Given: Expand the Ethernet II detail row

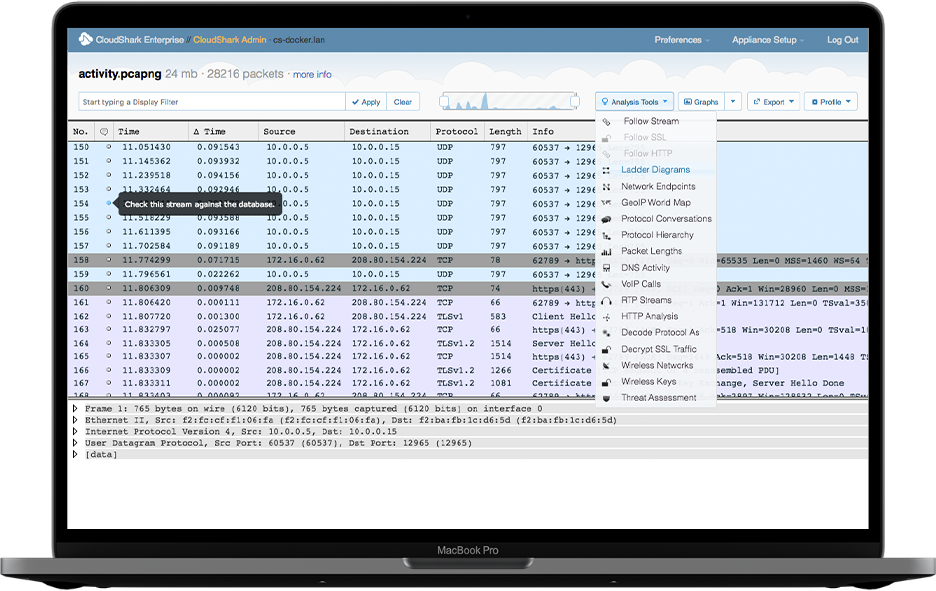Looking at the screenshot, I should click(x=75, y=420).
